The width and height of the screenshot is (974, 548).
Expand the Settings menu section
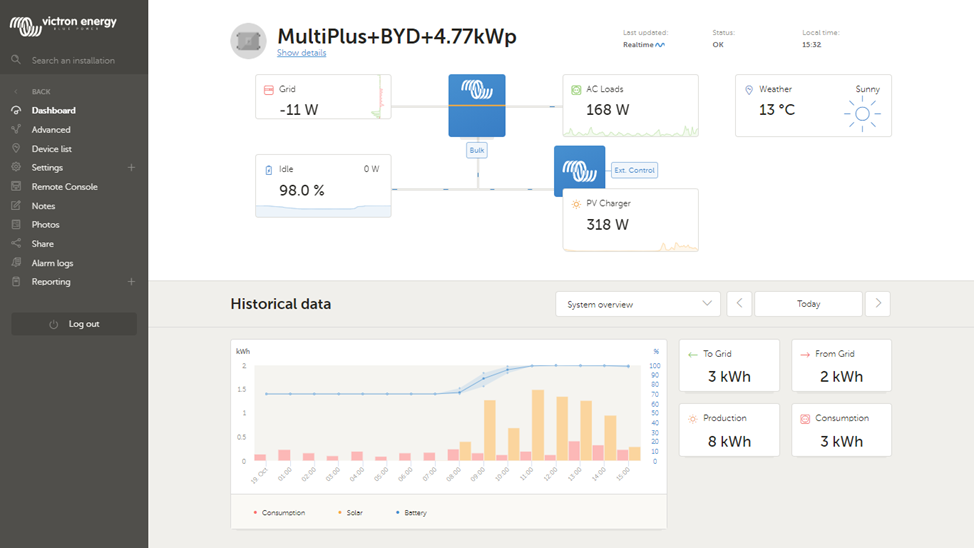[x=131, y=168]
